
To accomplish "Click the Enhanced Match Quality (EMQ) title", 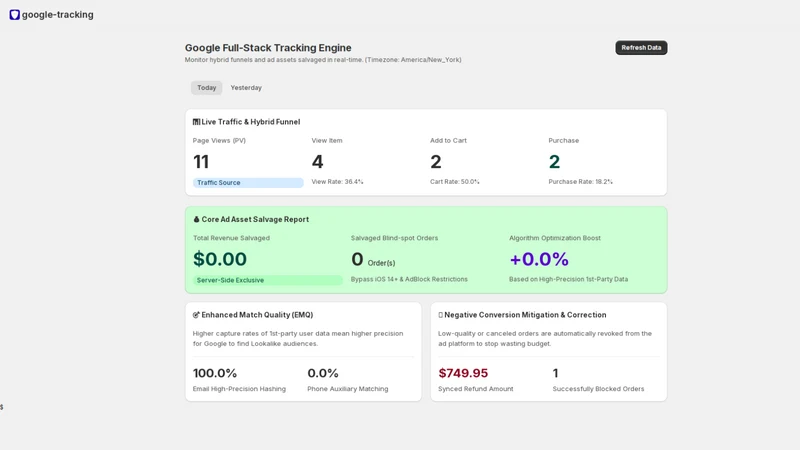I will coord(257,315).
